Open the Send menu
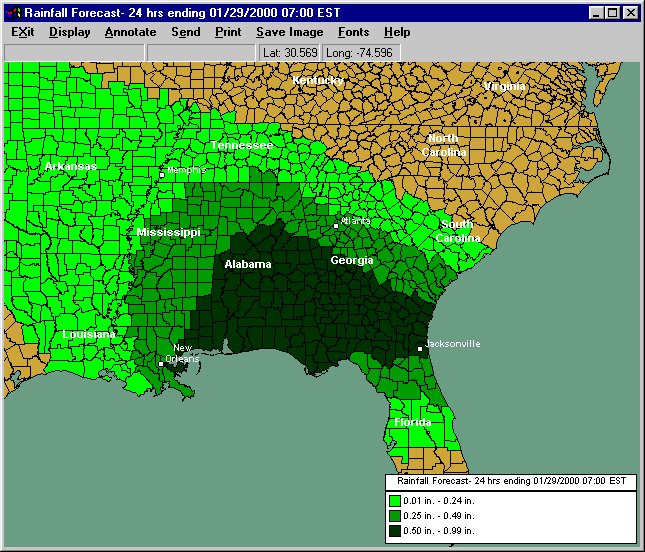This screenshot has width=645, height=552. (x=185, y=32)
